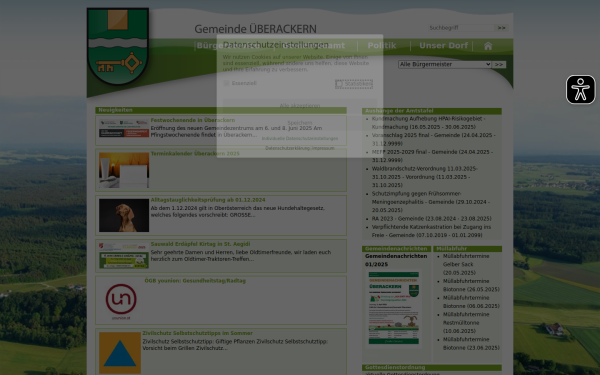The image size is (600, 375).
Task: Open Müllabfuhrtermine Biotonne (26.05.2025)
Action: pyautogui.click(x=471, y=285)
